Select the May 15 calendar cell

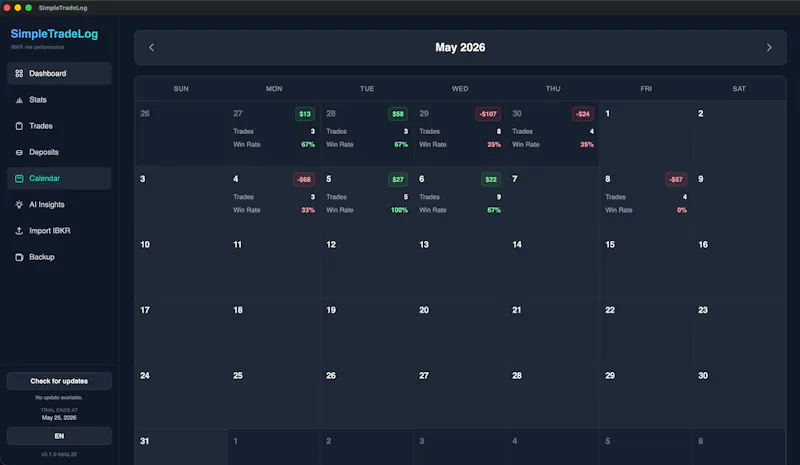click(646, 264)
